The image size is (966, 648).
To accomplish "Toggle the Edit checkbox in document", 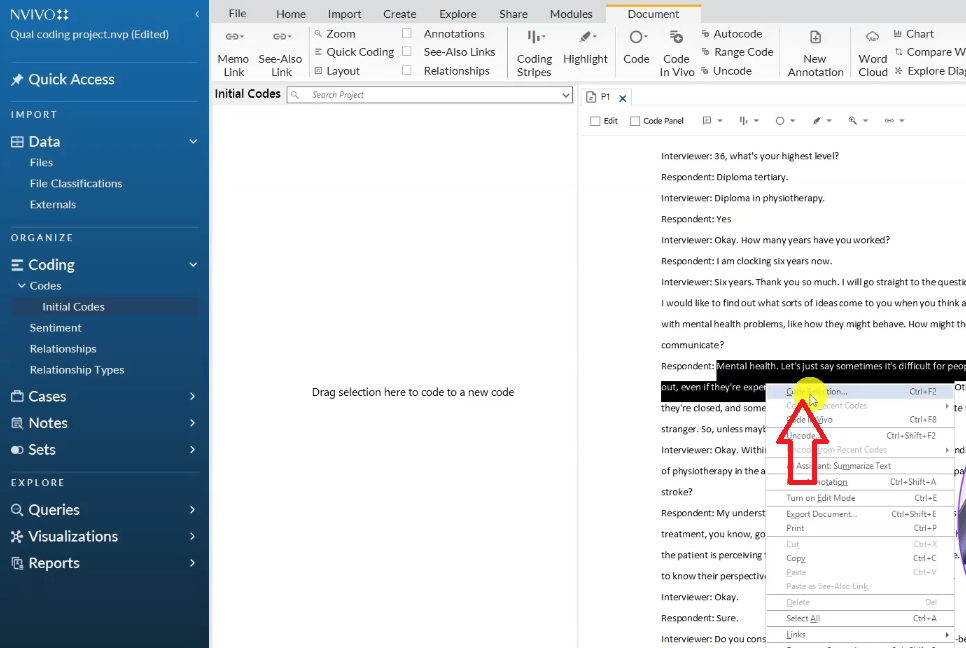I will pyautogui.click(x=596, y=121).
